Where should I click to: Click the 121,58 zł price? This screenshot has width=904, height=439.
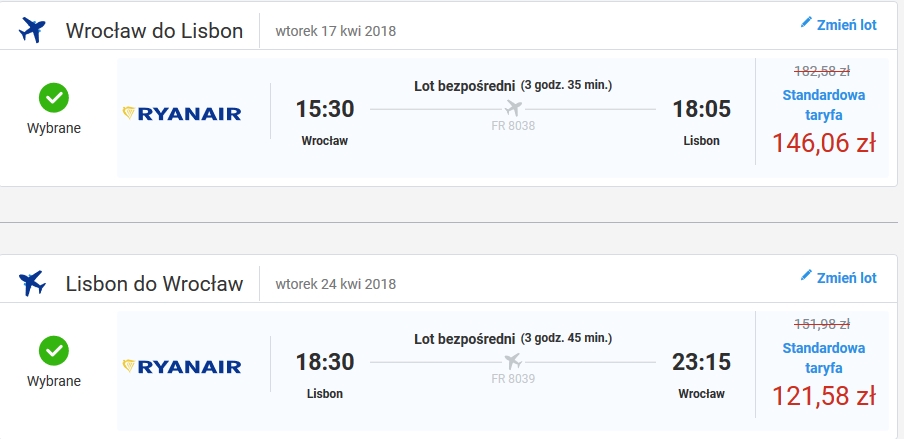coord(823,396)
